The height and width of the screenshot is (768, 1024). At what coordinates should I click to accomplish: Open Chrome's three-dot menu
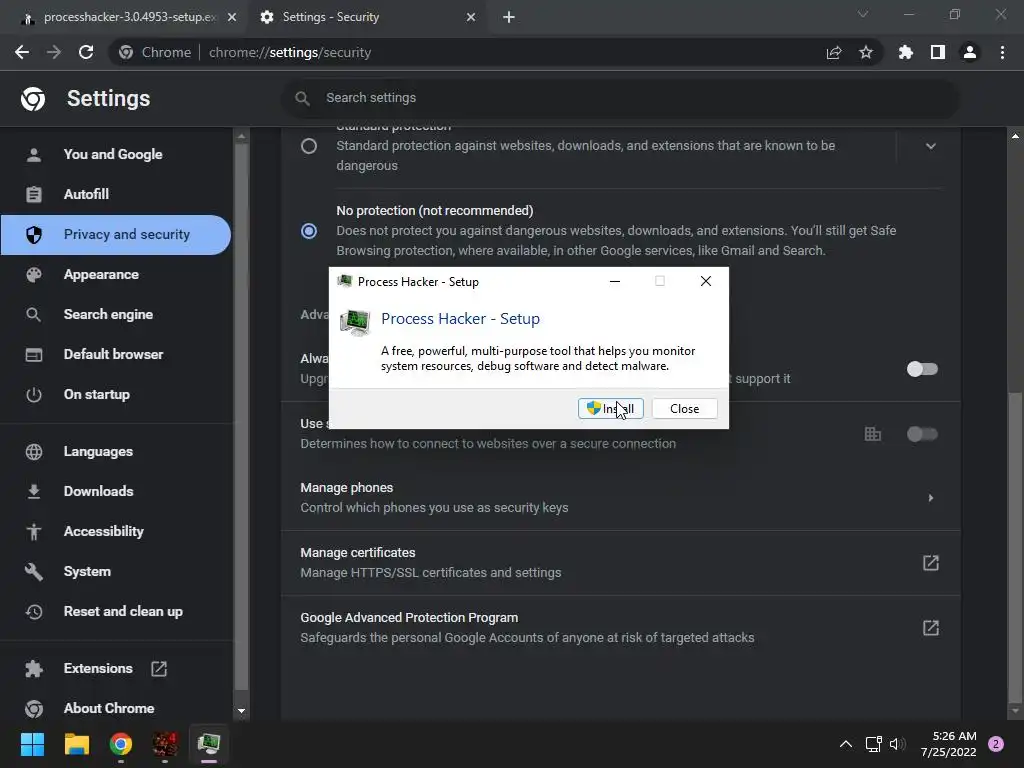click(1002, 52)
